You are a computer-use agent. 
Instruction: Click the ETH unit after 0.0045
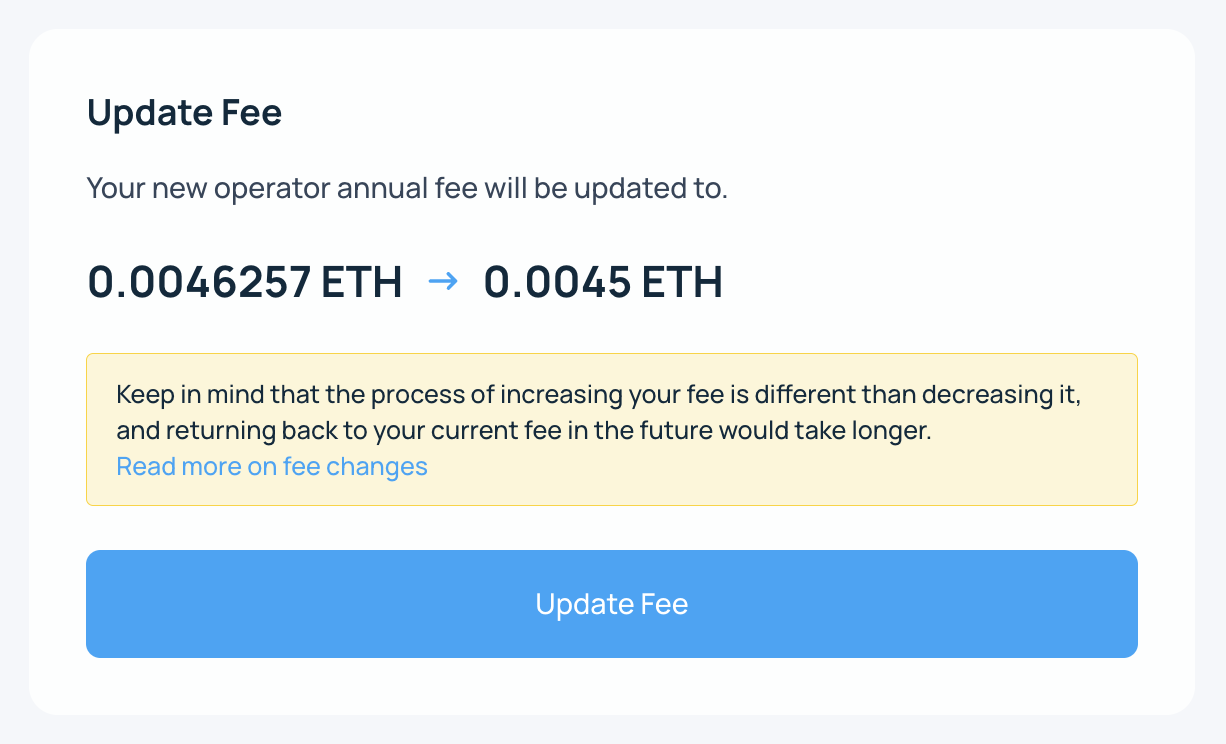[682, 282]
